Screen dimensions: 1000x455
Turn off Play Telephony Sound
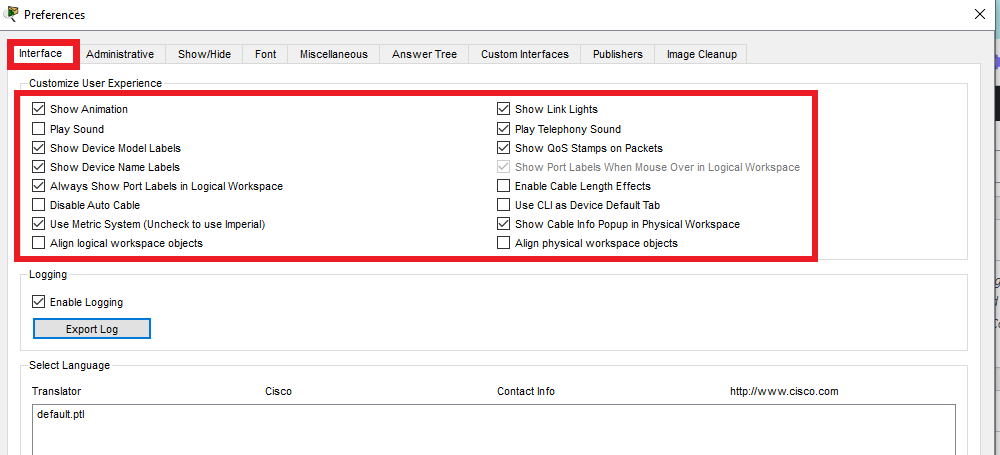pyautogui.click(x=504, y=129)
